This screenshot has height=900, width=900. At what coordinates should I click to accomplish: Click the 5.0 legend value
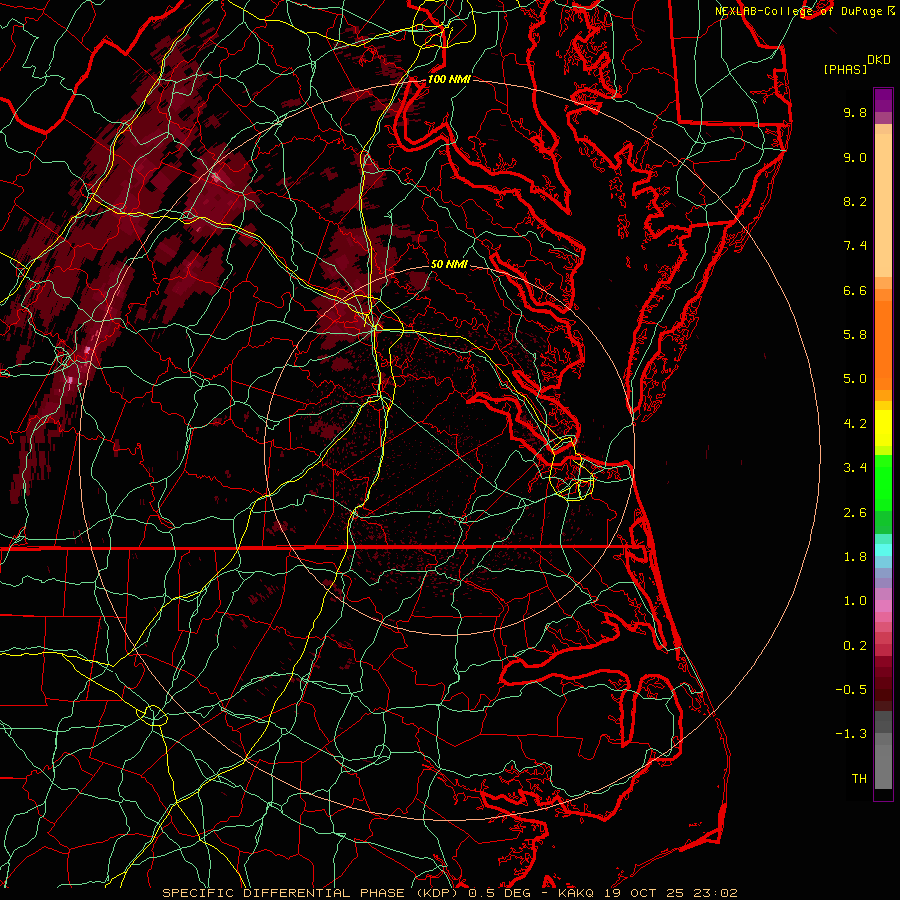[855, 379]
